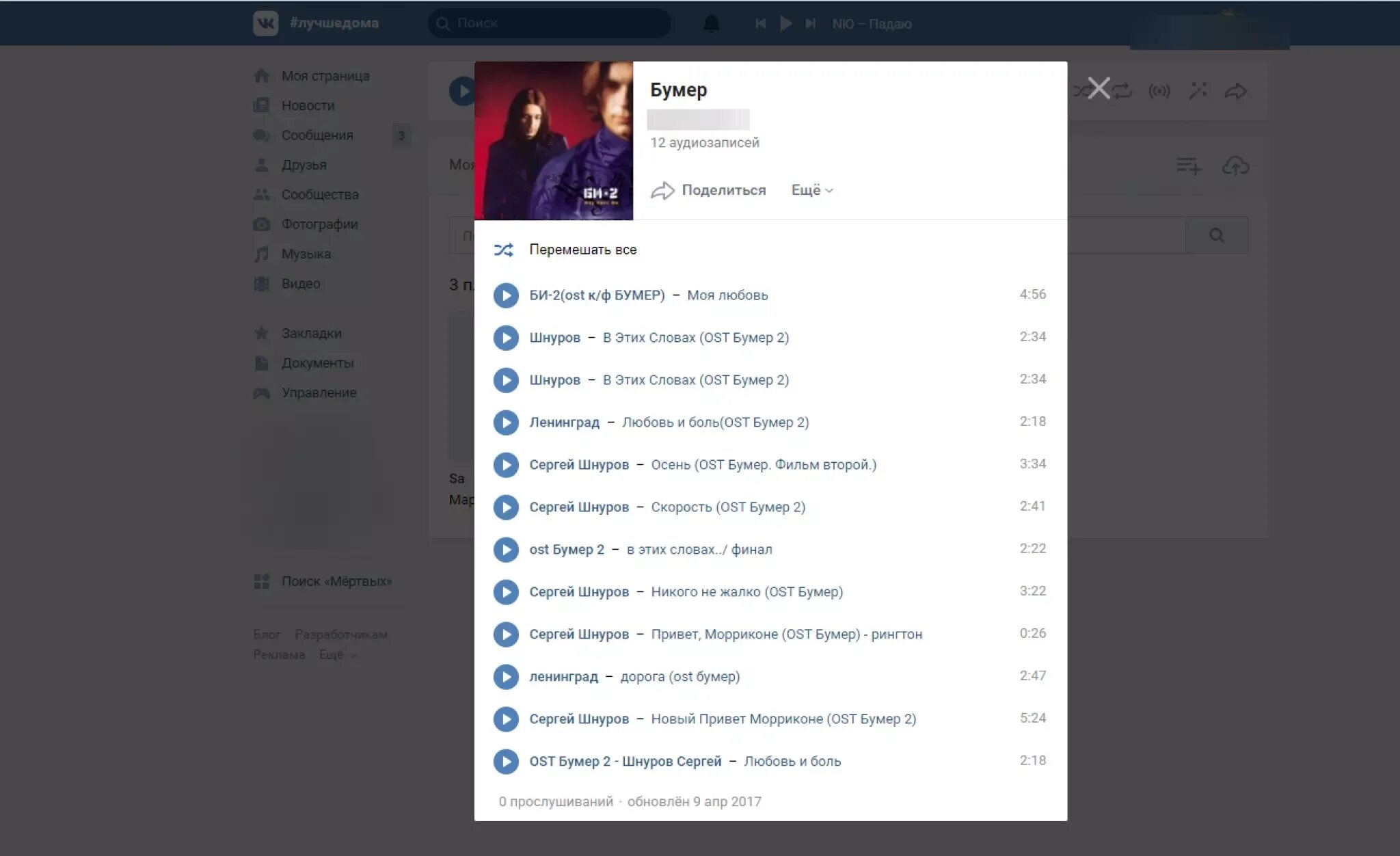Viewport: 1400px width, 856px height.
Task: Click the upload audio cloud icon
Action: coord(1235,165)
